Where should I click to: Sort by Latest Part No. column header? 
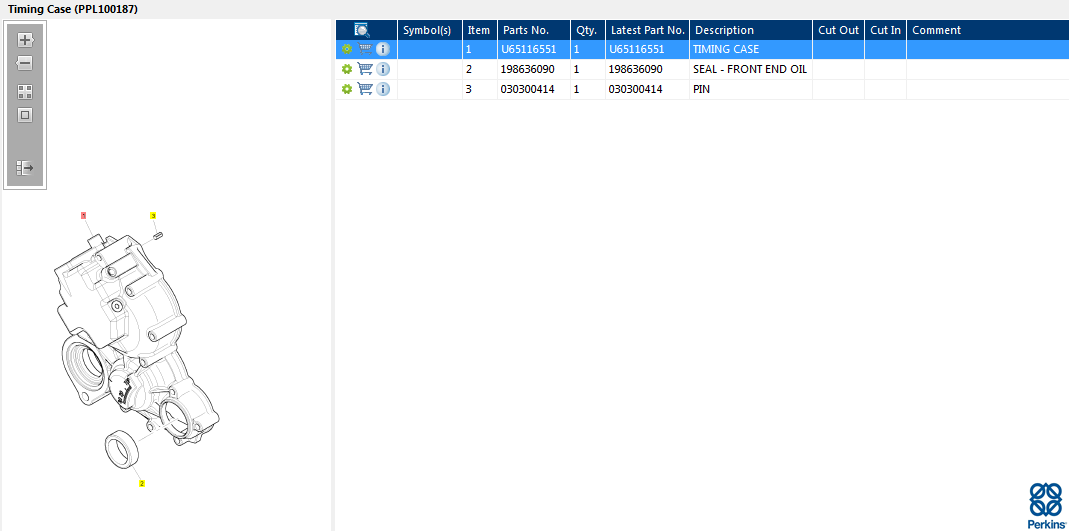pyautogui.click(x=648, y=30)
